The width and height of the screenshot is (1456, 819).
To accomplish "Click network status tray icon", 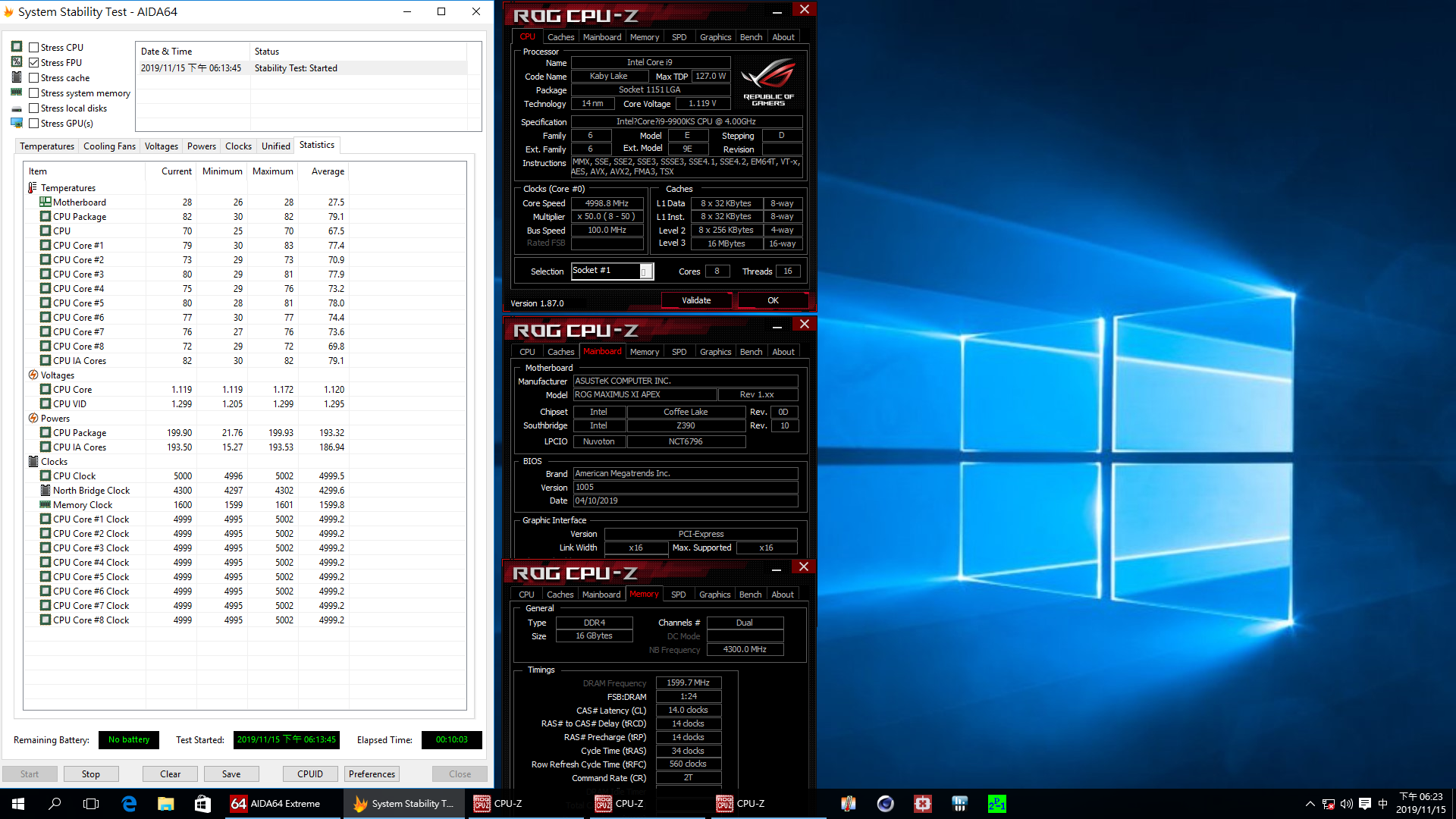I will coord(1329,804).
